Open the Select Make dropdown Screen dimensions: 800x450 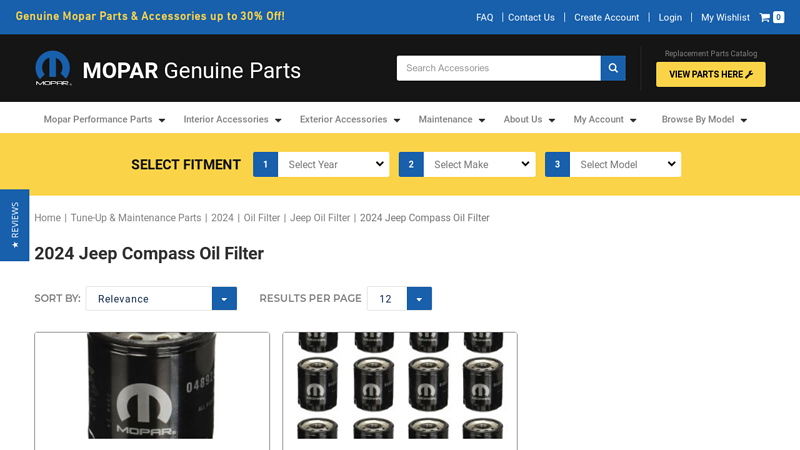pos(479,164)
